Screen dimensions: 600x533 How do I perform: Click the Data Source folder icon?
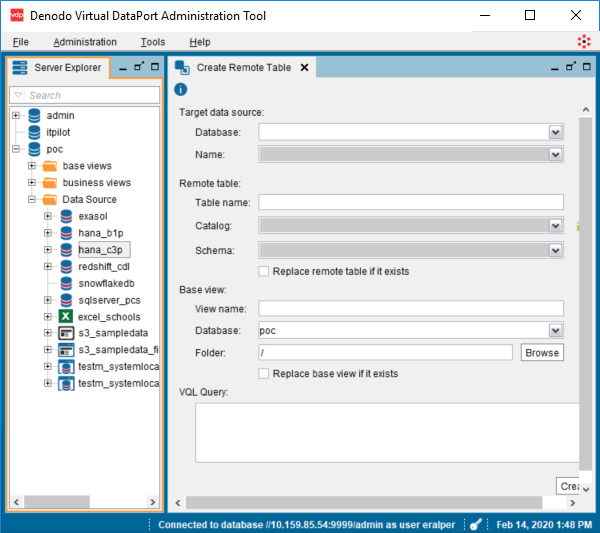tap(50, 200)
